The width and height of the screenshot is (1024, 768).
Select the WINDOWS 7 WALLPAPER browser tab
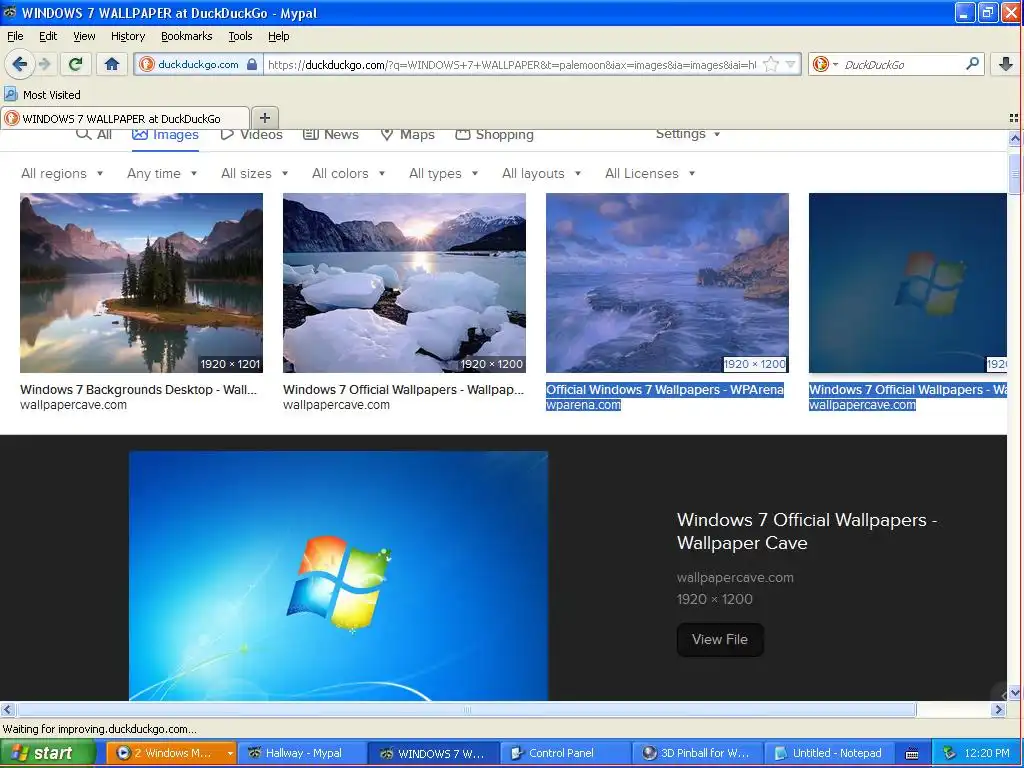(125, 118)
